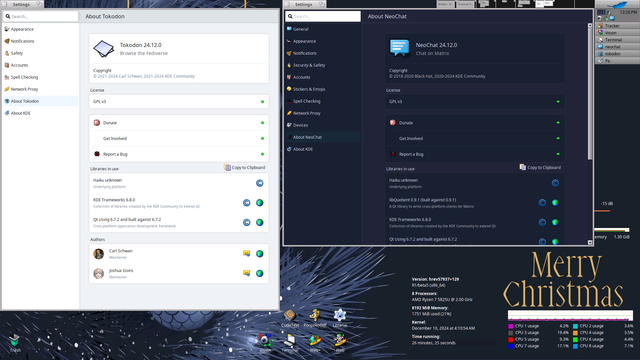The image size is (640, 360).
Task: Open Safety page in Tokodon settings
Action: point(40,53)
